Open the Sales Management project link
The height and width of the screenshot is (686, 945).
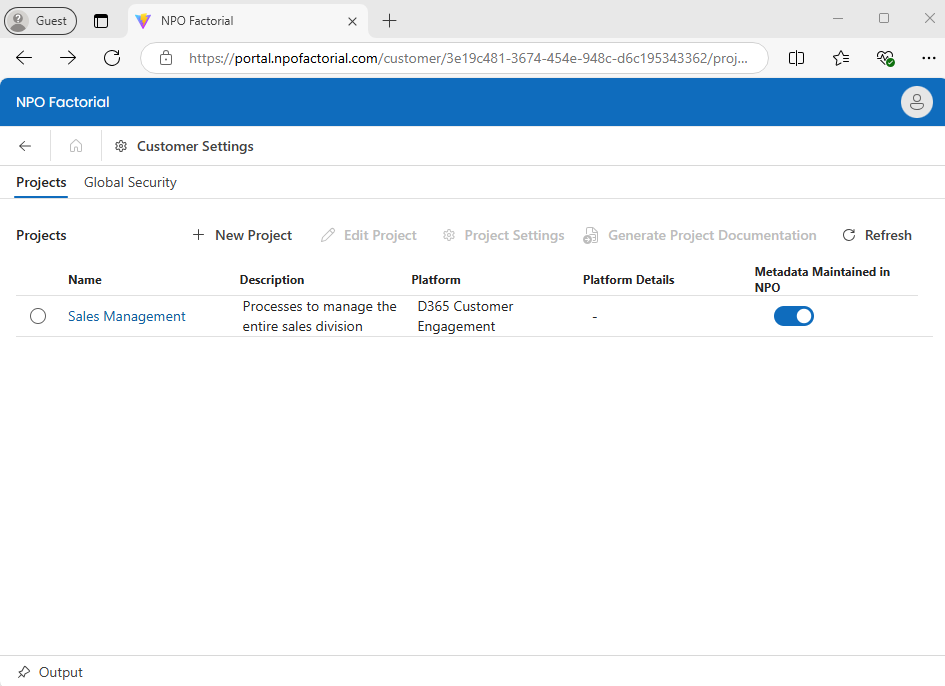click(127, 316)
